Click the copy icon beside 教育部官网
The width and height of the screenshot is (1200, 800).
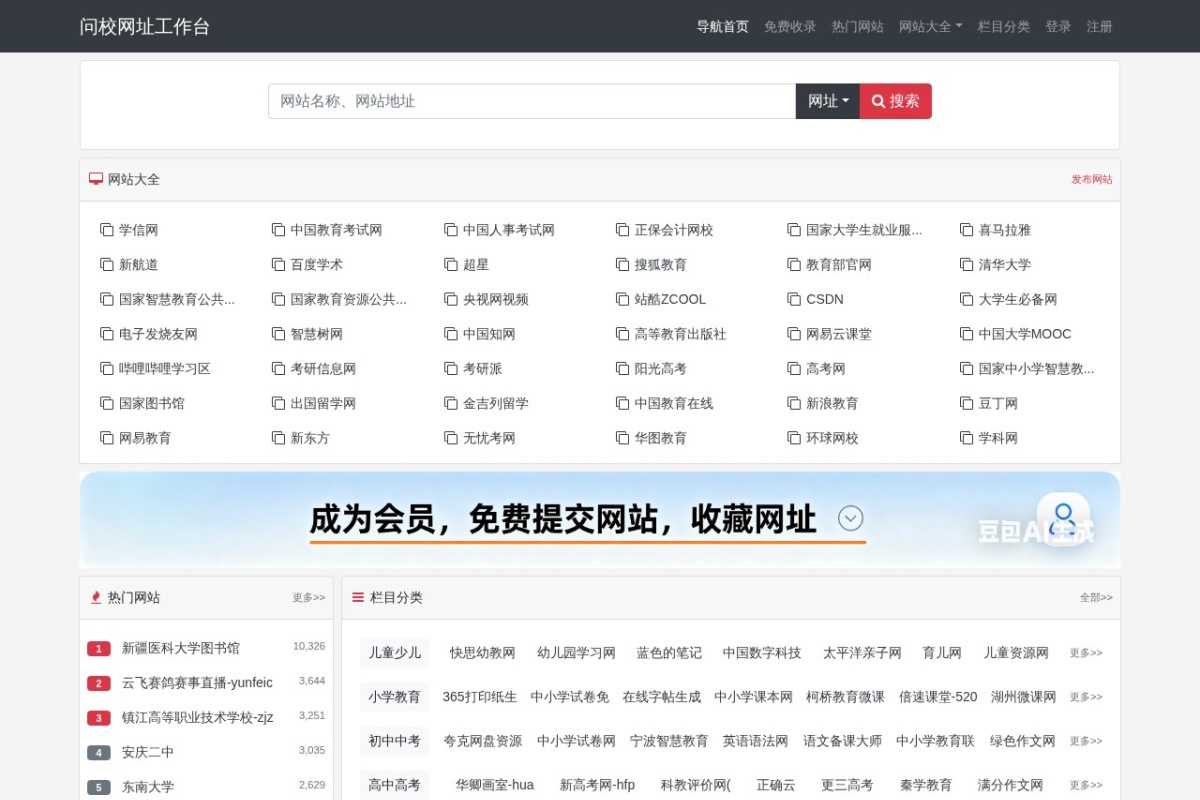(795, 265)
